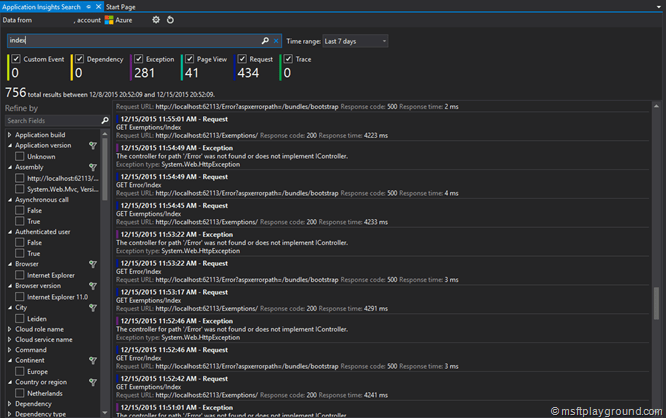Click filter icon for Browser version
The image size is (666, 418).
click(93, 286)
